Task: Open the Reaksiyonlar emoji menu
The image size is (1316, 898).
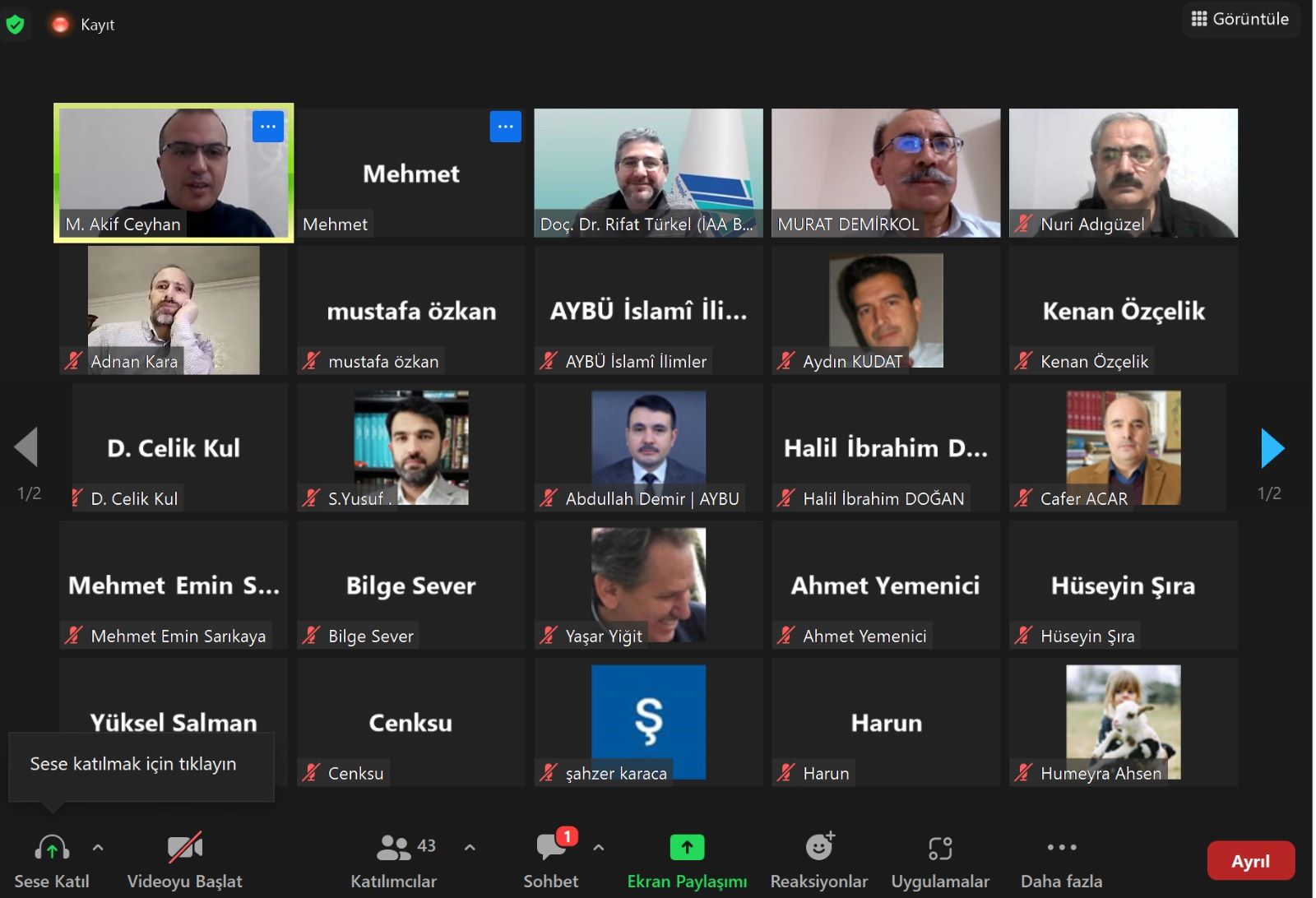Action: click(819, 860)
